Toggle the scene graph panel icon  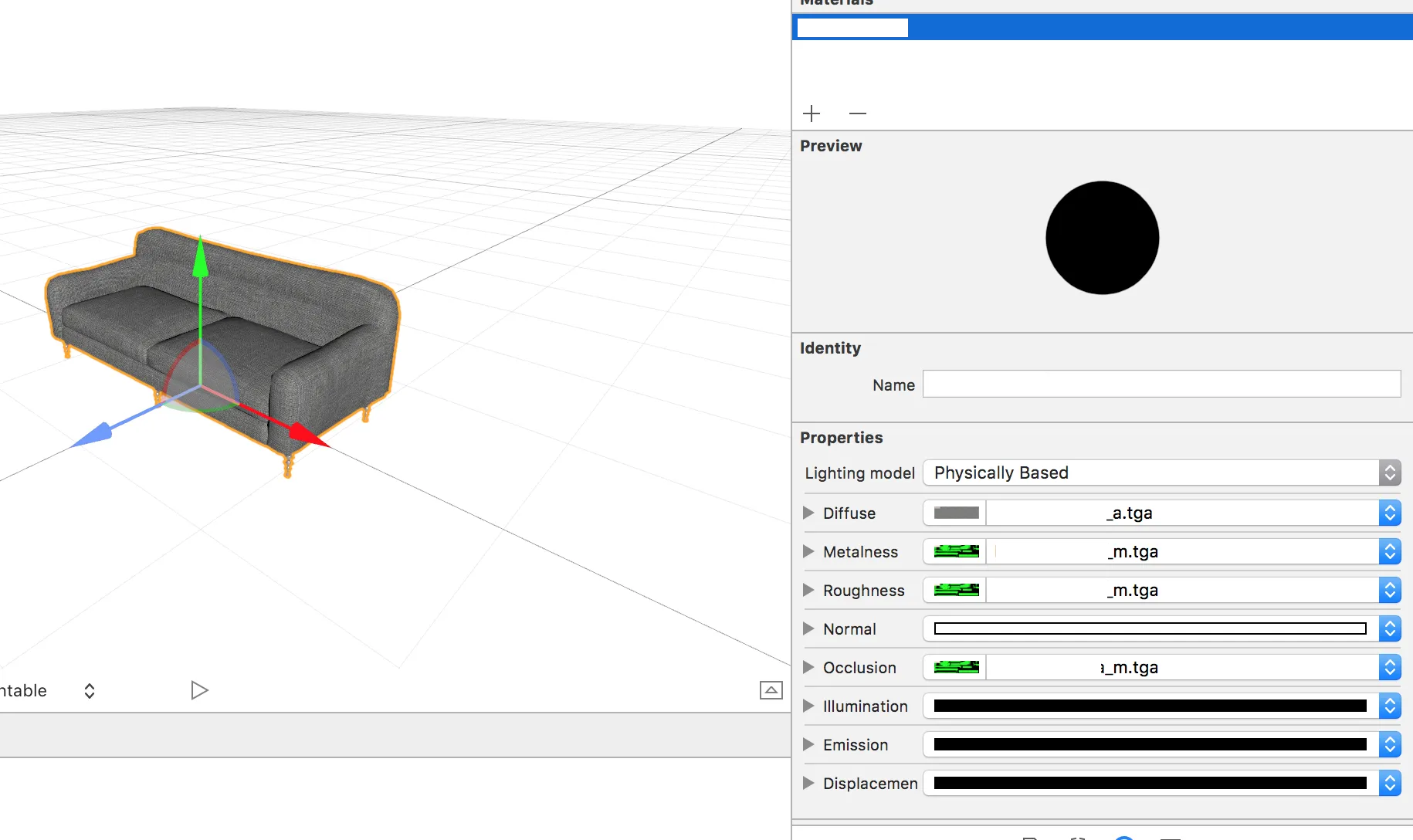771,690
